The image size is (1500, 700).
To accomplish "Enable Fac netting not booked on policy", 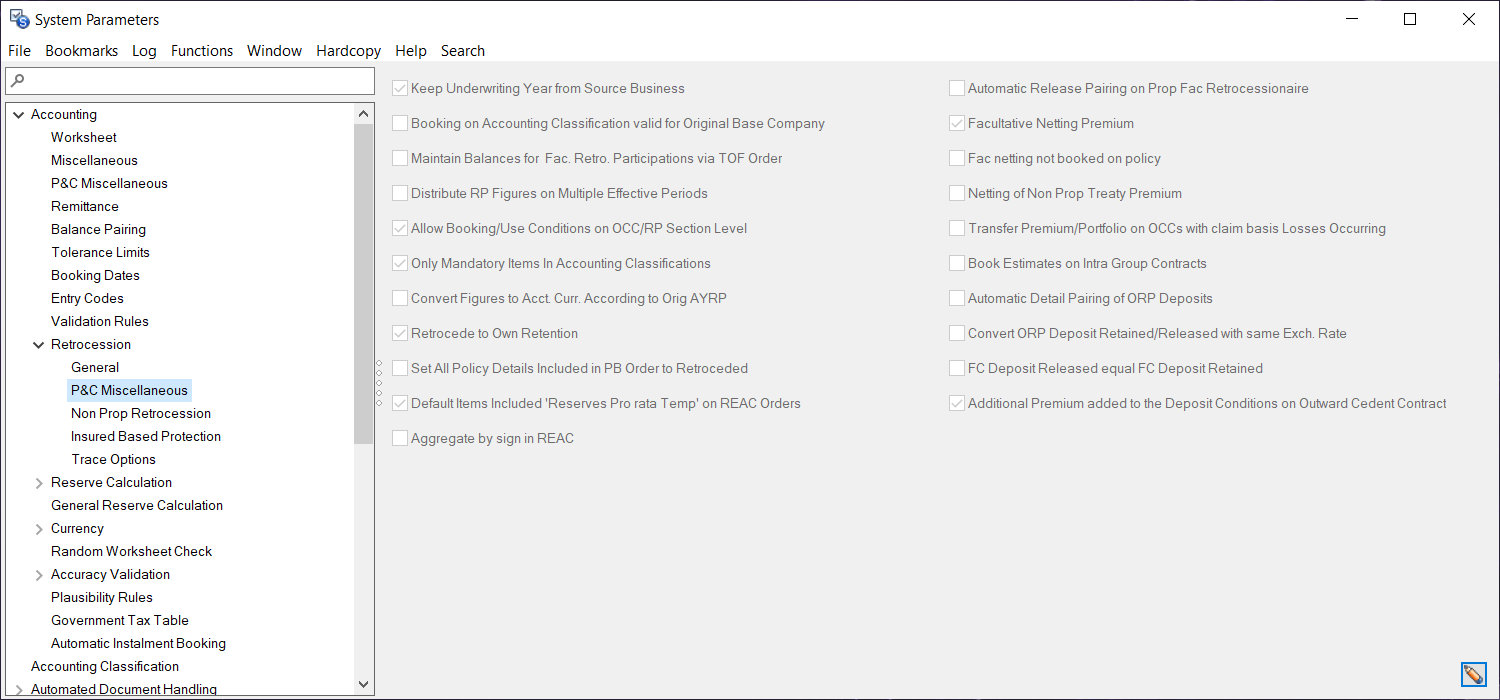I will click(x=956, y=158).
